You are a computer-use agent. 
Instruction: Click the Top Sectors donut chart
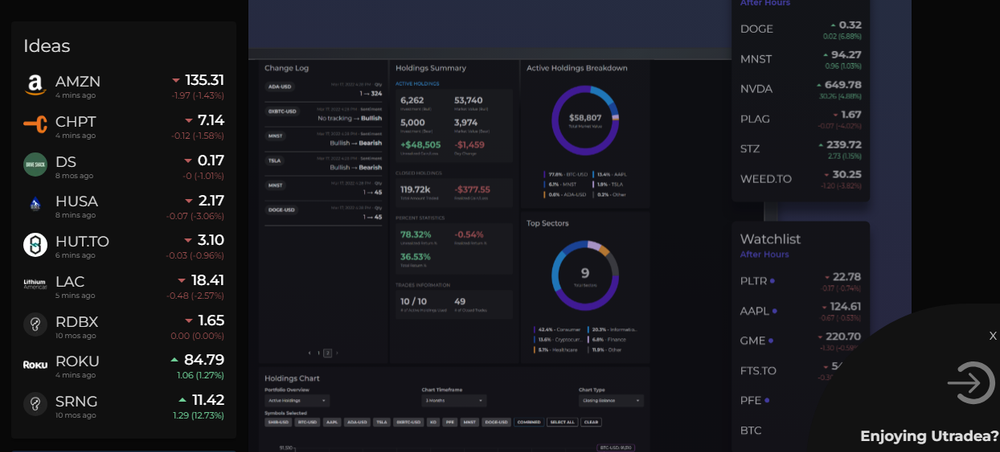click(x=585, y=275)
